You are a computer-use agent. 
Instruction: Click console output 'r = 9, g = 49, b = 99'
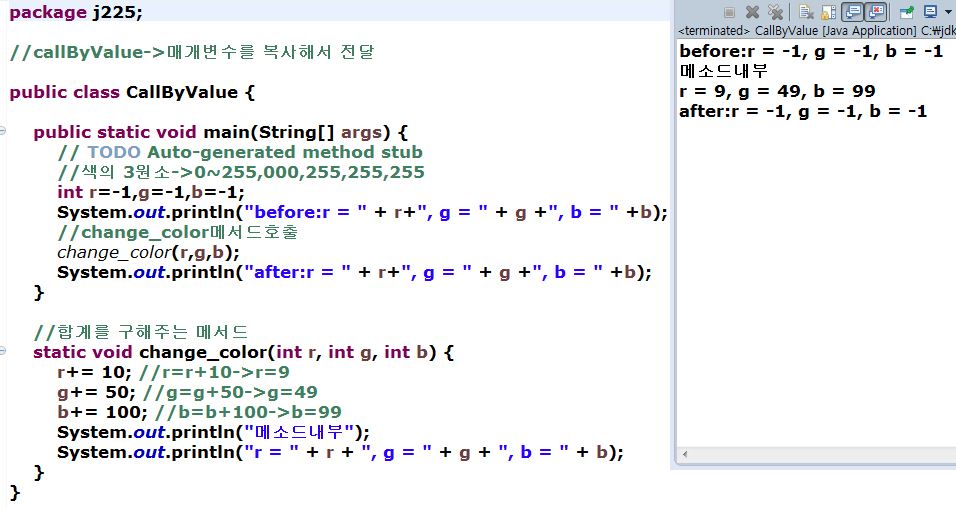(x=777, y=91)
